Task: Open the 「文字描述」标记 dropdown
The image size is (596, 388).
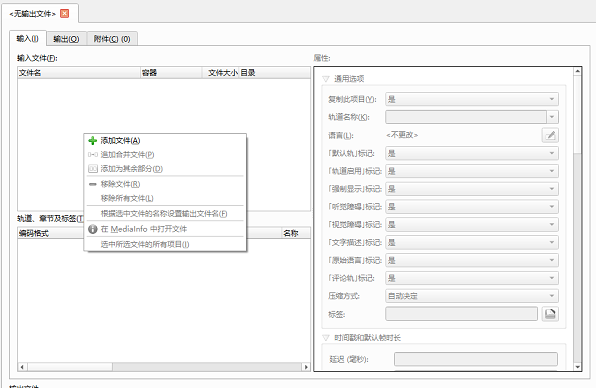Action: (472, 242)
